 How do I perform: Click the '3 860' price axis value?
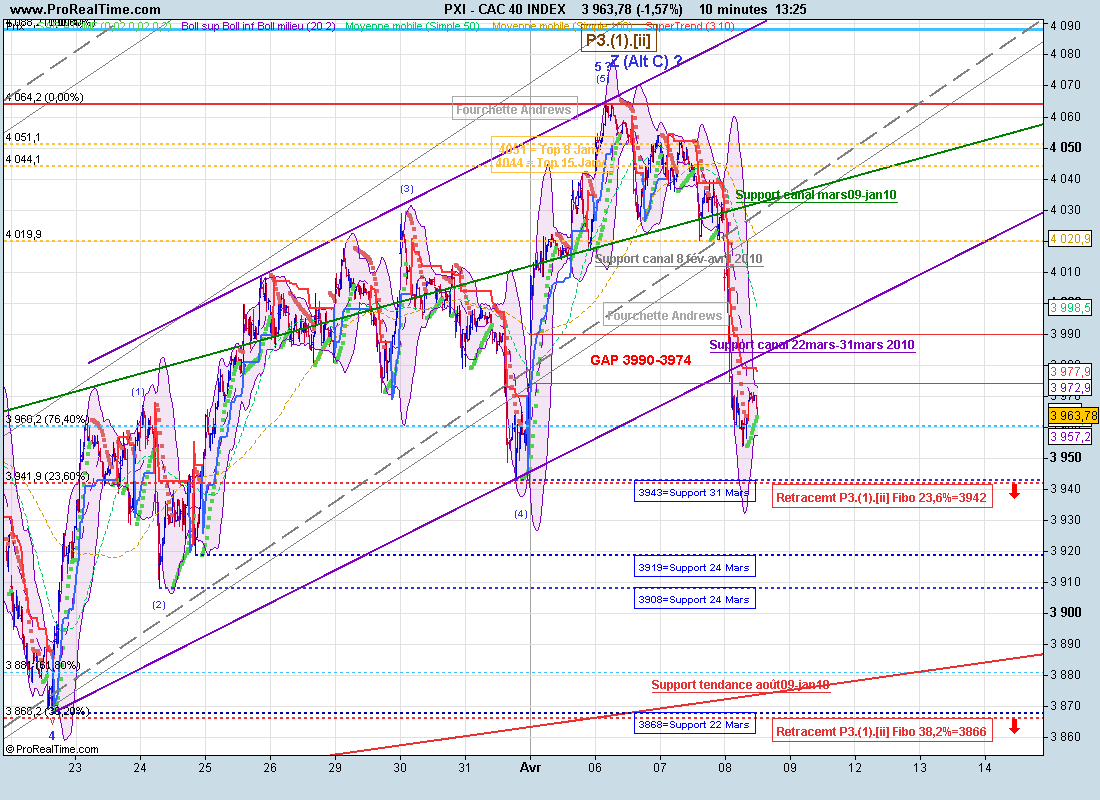pyautogui.click(x=1066, y=736)
